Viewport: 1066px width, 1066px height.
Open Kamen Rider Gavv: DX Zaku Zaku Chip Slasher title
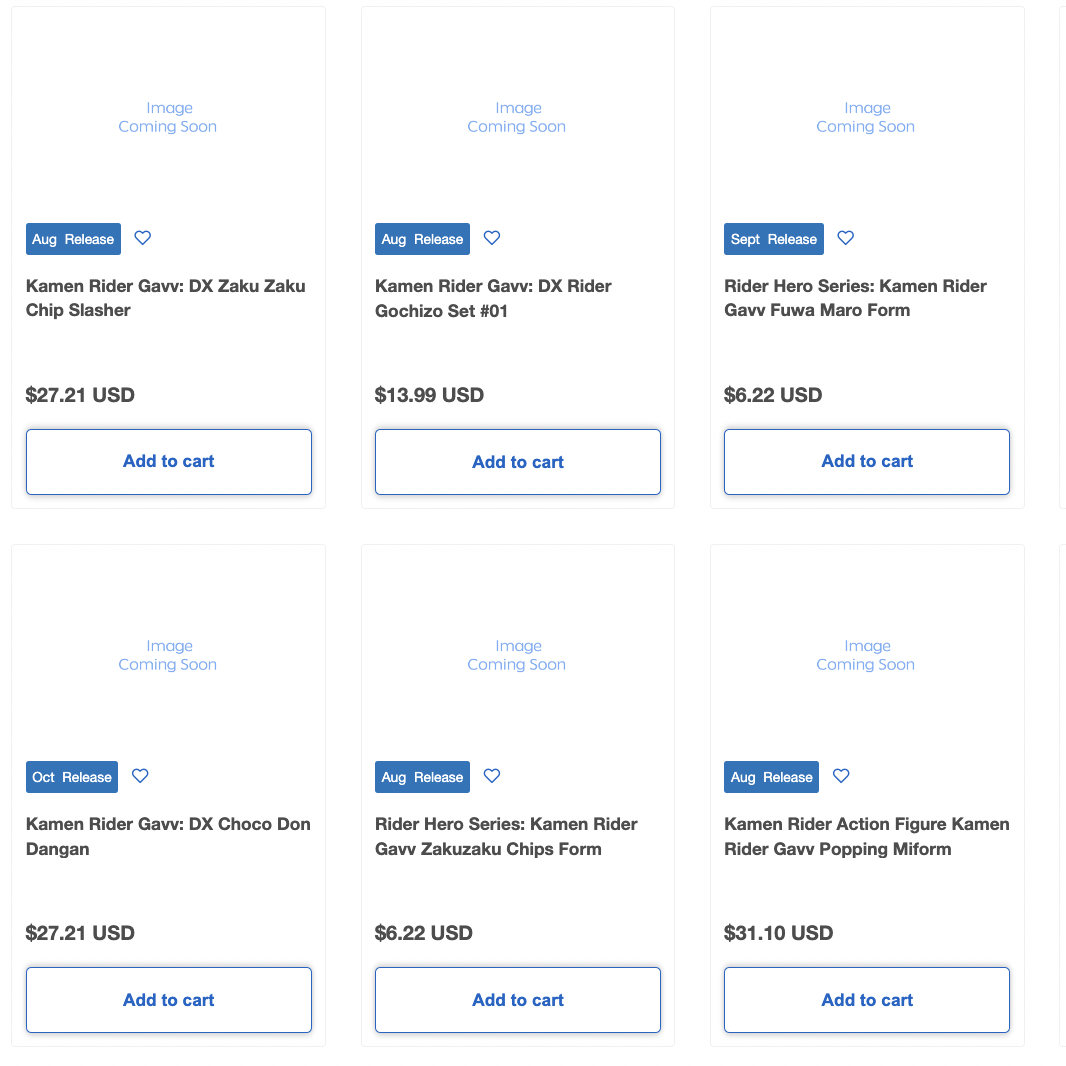[166, 298]
